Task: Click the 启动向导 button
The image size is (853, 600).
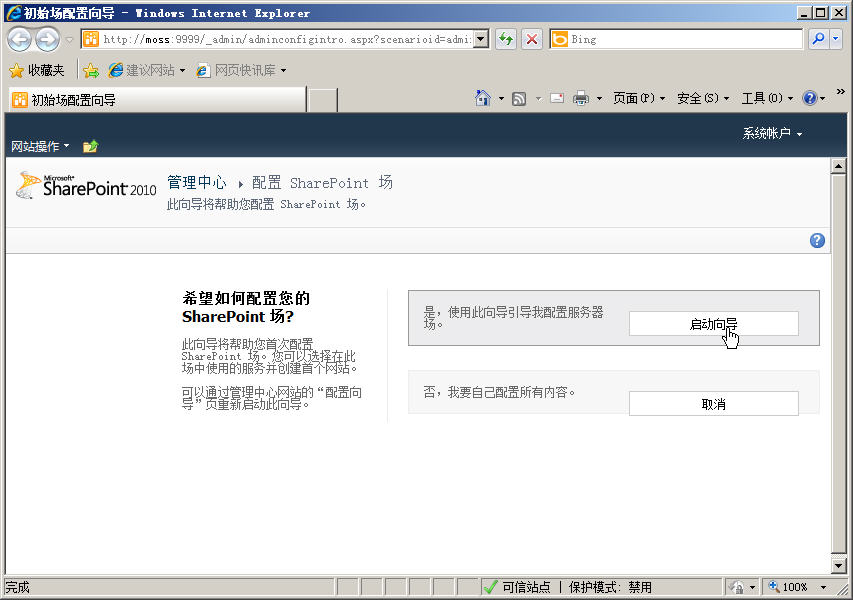Action: 713,324
